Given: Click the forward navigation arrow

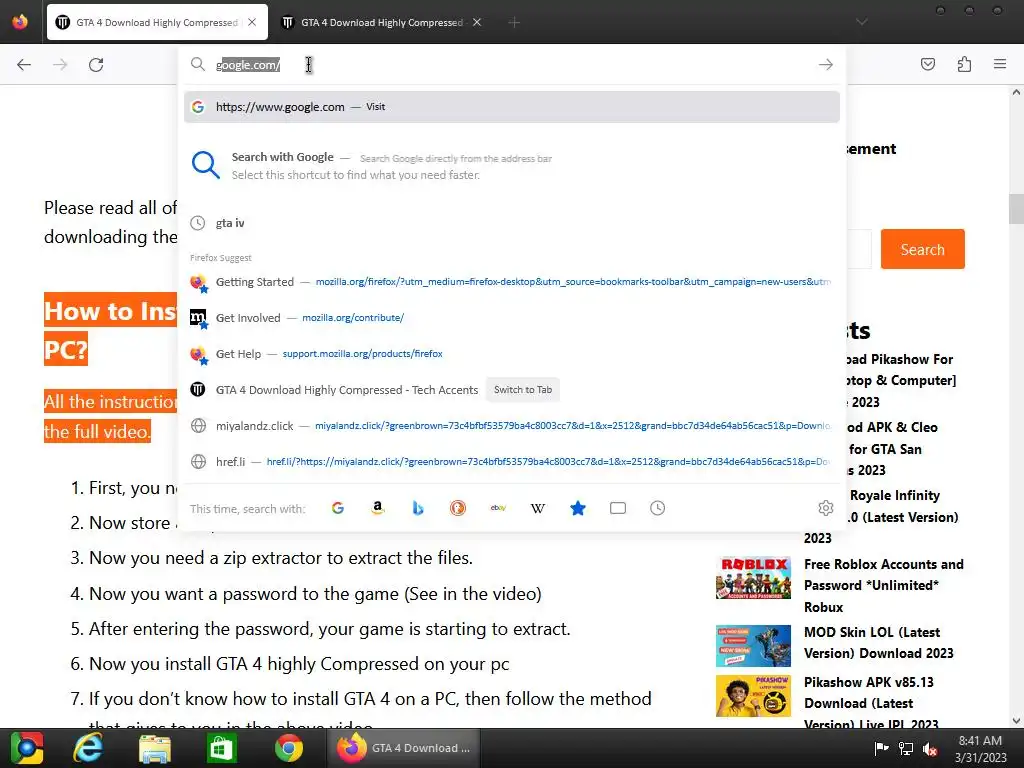Looking at the screenshot, I should click(60, 65).
